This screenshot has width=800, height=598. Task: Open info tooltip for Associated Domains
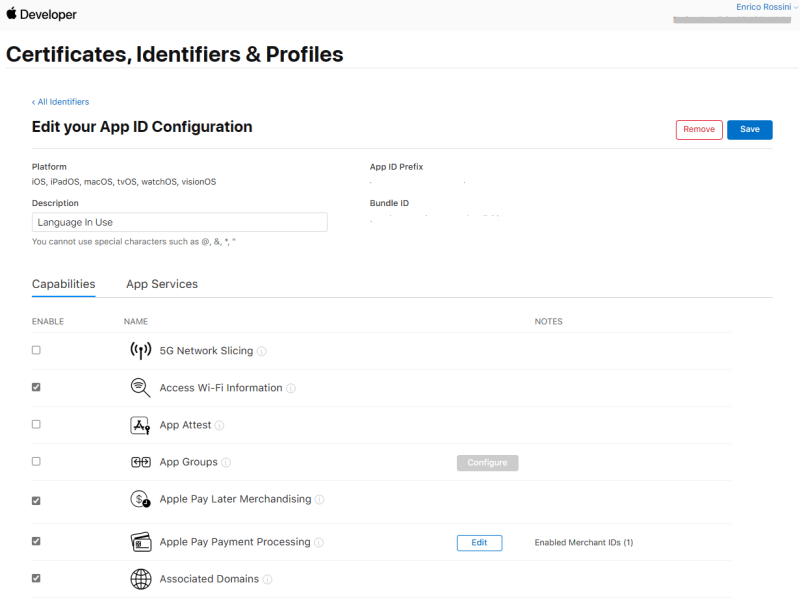point(267,579)
